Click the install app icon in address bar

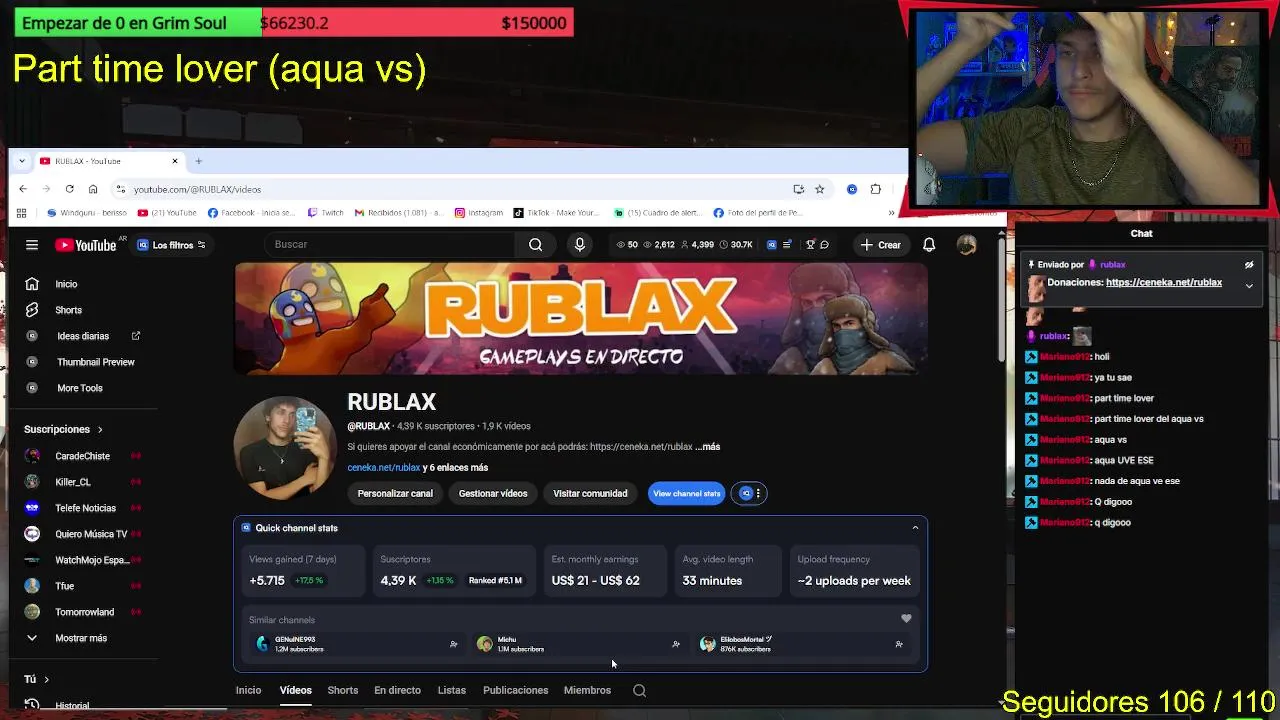pyautogui.click(x=798, y=189)
